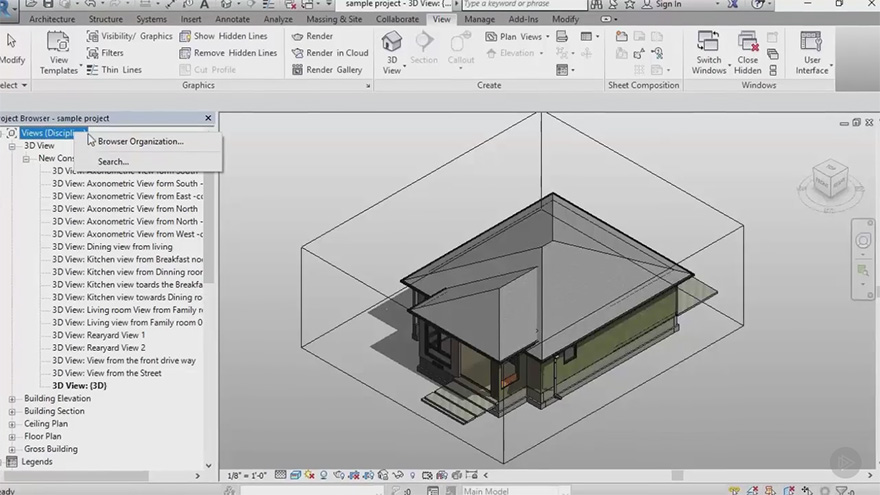Choose Search from context menu
Viewport: 880px width, 495px height.
click(113, 162)
